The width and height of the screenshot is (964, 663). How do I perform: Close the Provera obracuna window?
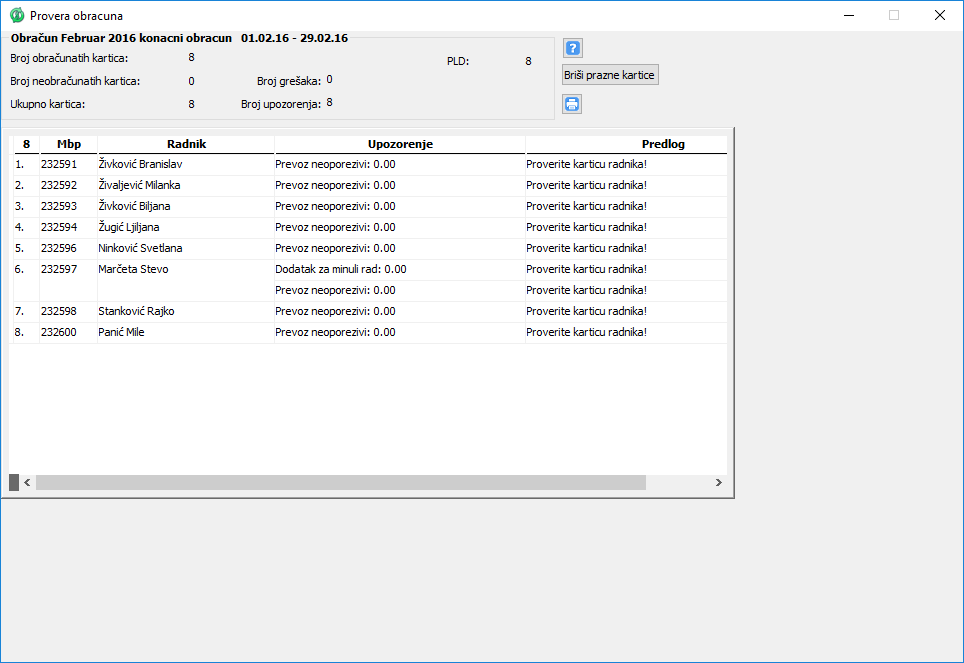(939, 15)
